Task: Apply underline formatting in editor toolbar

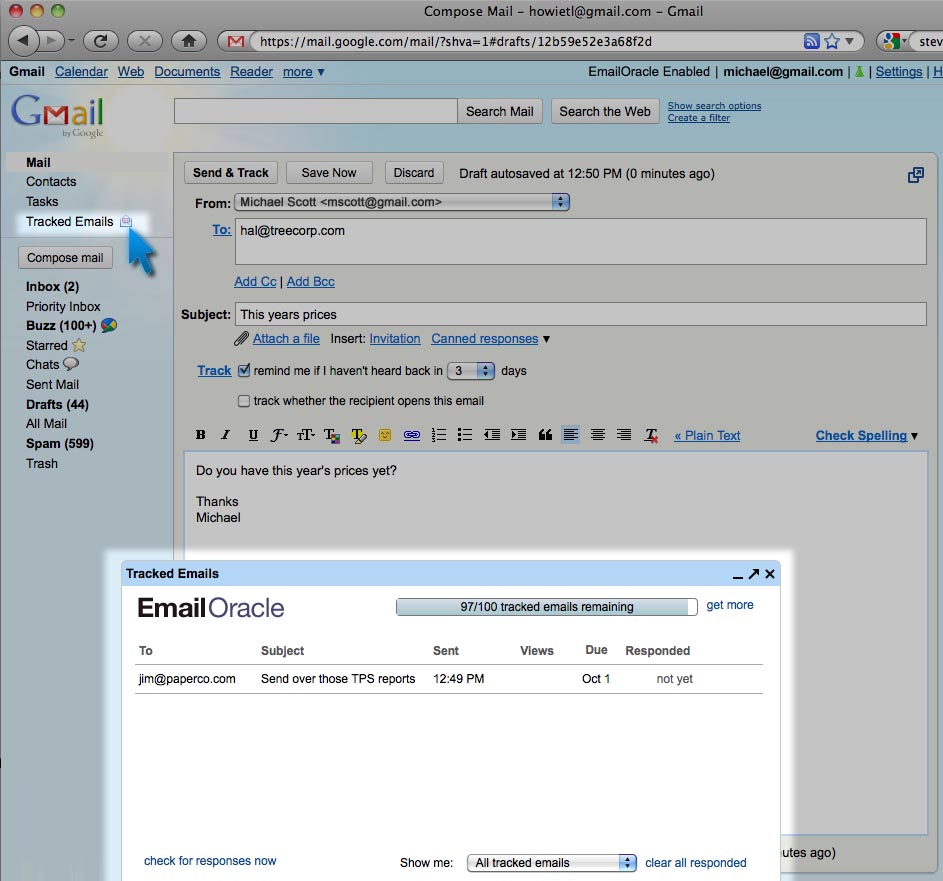Action: tap(253, 435)
